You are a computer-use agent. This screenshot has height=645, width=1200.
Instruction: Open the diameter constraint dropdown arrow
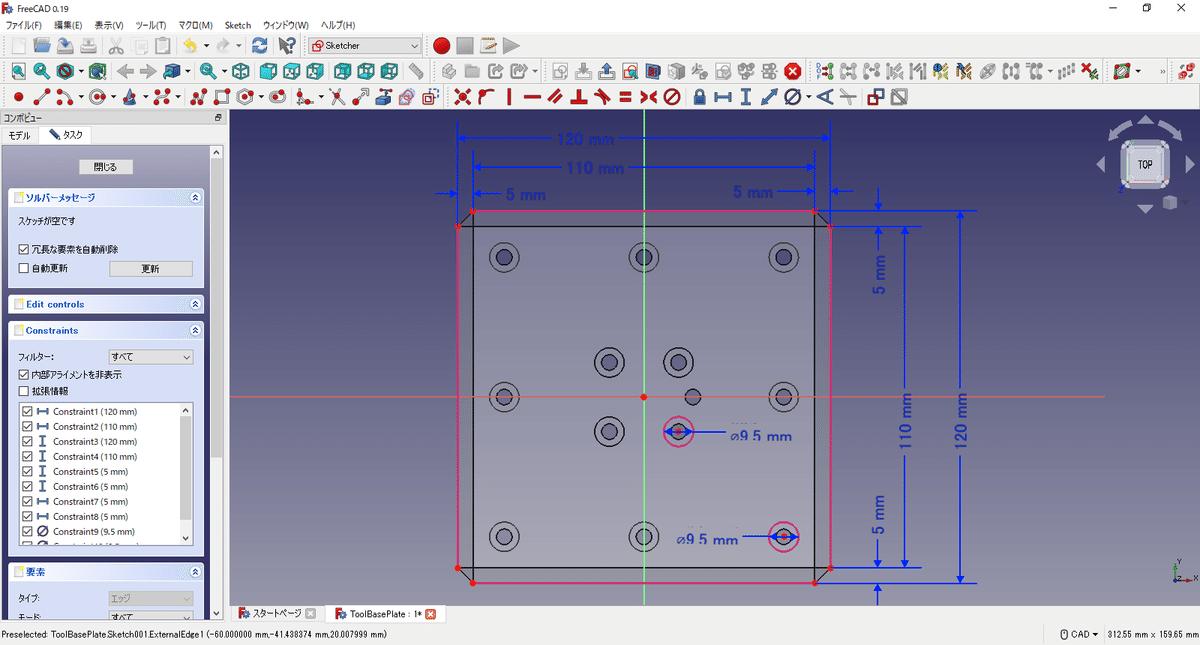tap(808, 97)
